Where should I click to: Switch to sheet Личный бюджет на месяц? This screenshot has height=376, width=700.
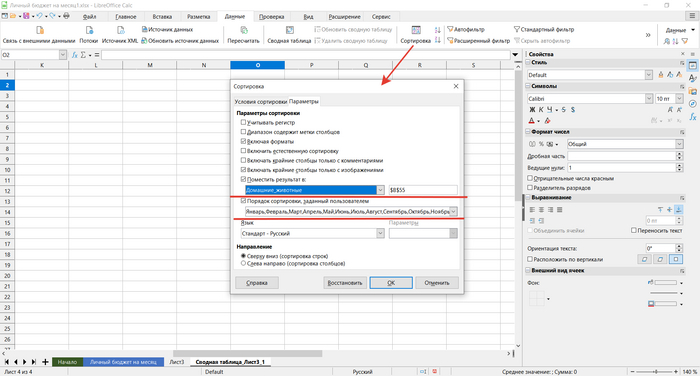[x=123, y=362]
